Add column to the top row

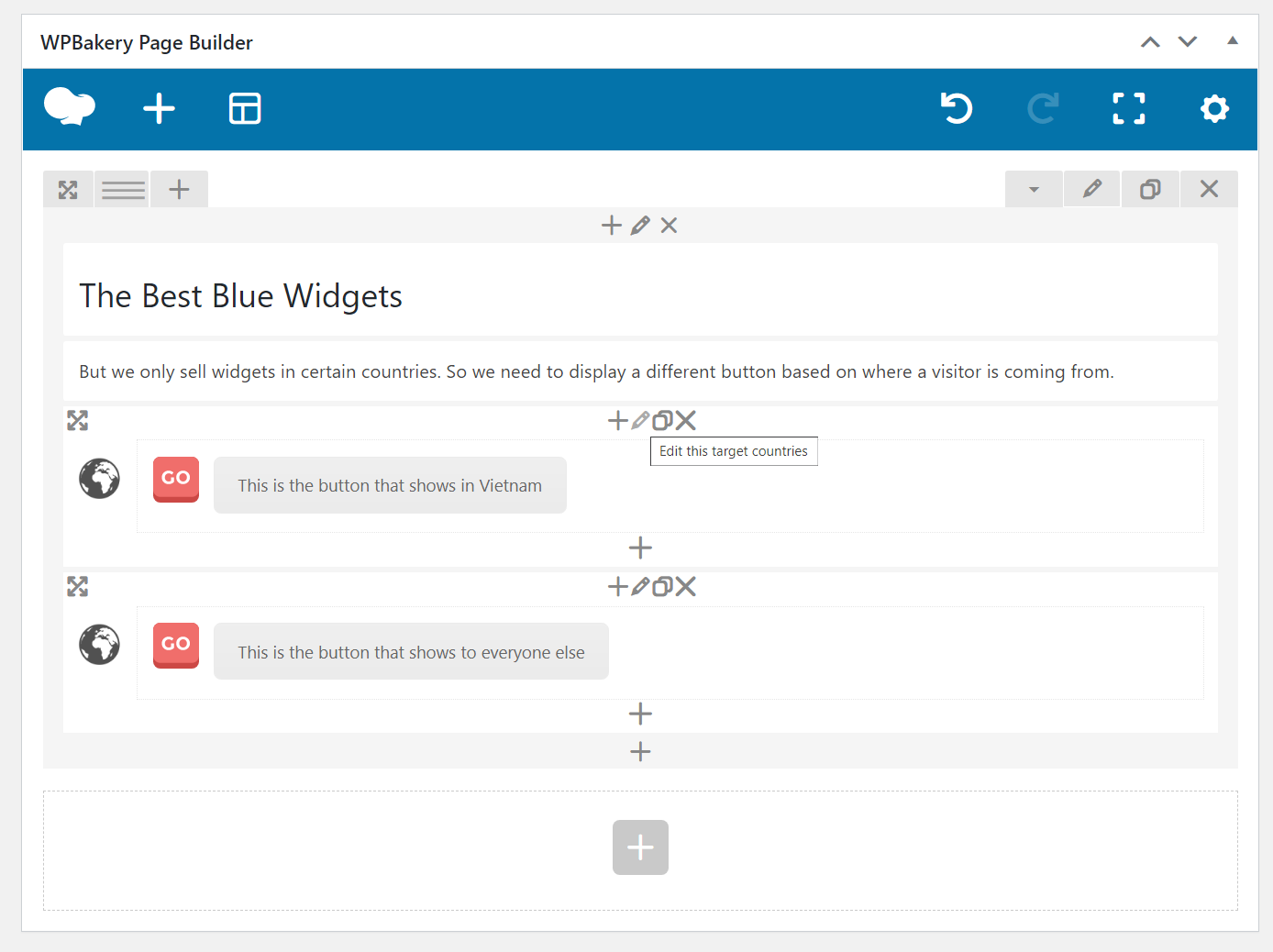tap(180, 190)
